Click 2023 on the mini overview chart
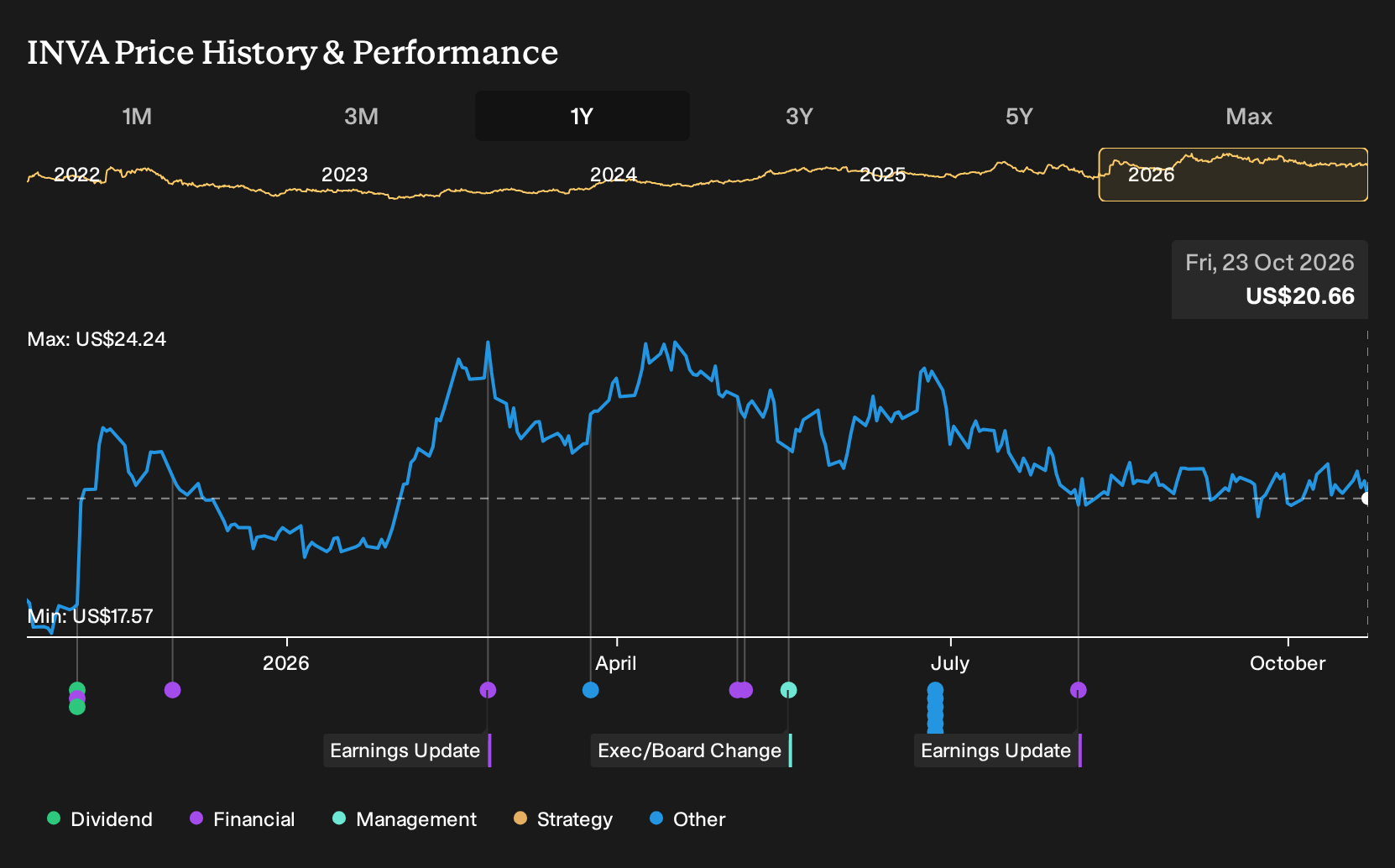Screen dimensions: 1395x868 [x=344, y=175]
